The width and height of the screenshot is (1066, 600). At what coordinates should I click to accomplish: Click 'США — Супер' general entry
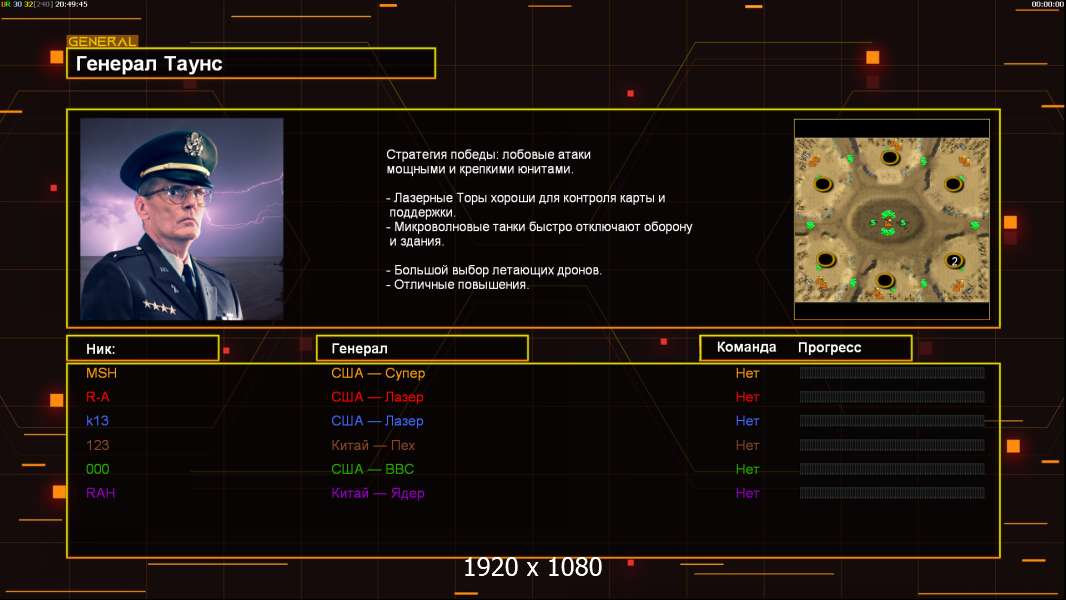tap(378, 373)
